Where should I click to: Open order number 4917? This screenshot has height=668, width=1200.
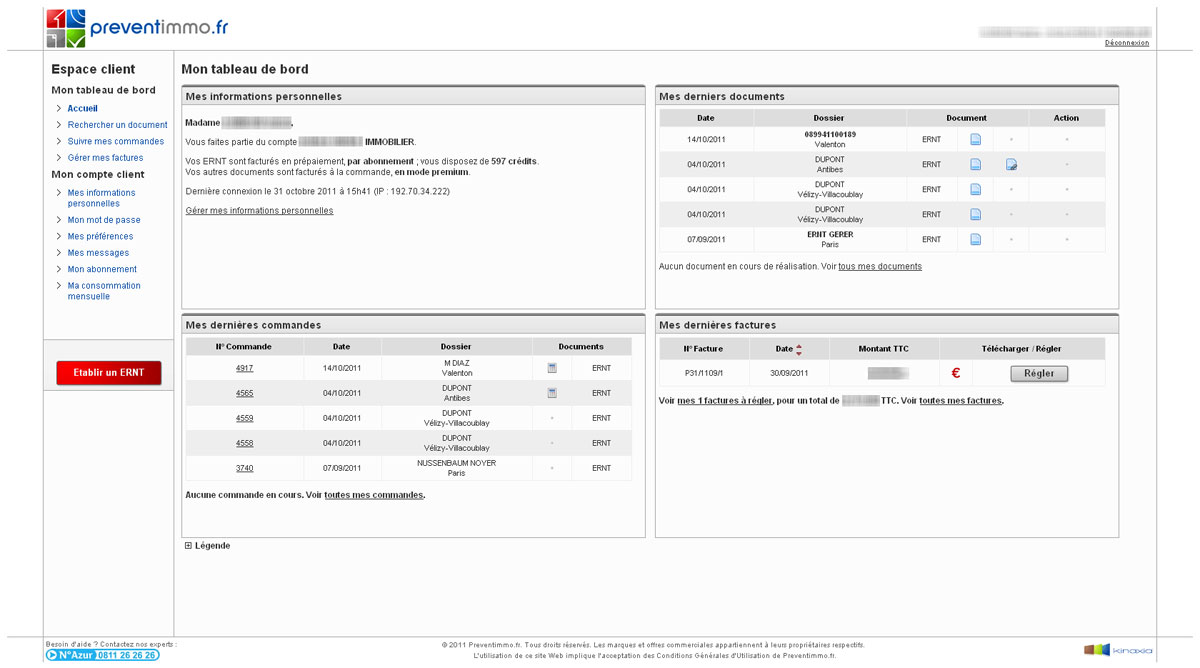coord(245,368)
